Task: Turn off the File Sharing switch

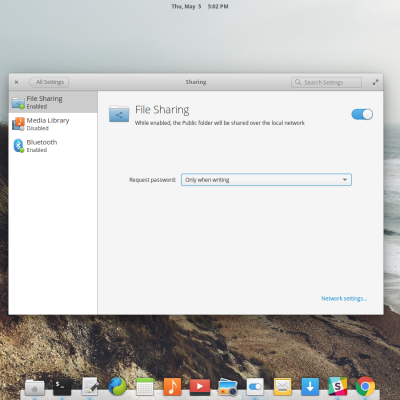Action: coord(362,114)
